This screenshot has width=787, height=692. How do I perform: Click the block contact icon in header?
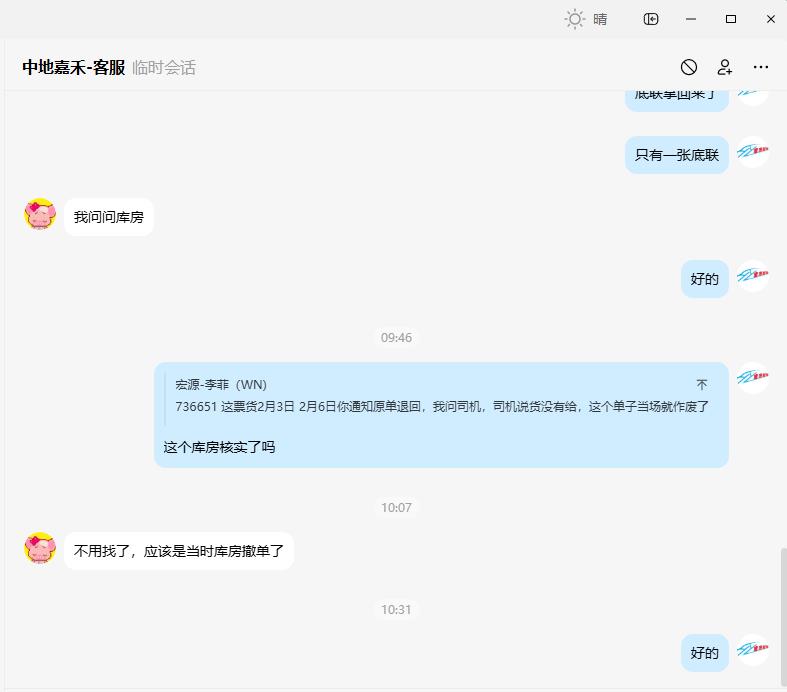point(689,67)
